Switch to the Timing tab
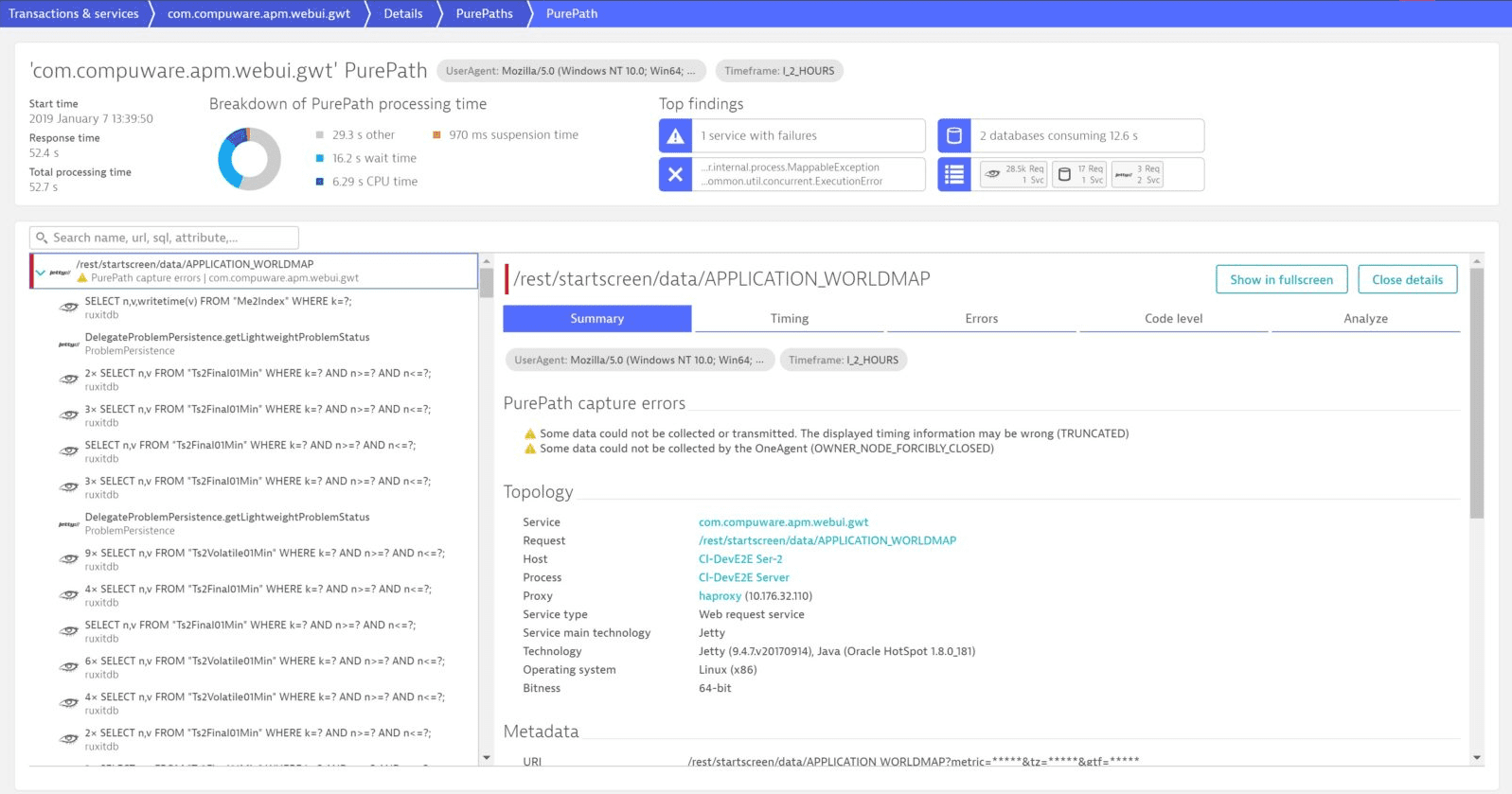 click(x=790, y=319)
